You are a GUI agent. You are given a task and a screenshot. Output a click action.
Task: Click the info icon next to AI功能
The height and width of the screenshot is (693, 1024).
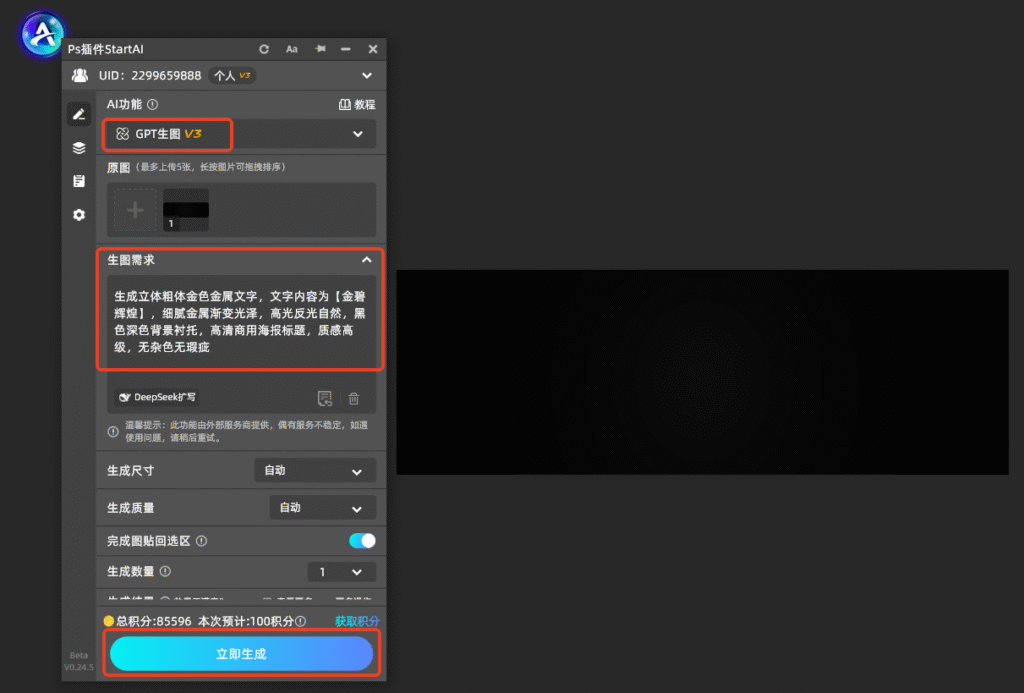[x=153, y=105]
